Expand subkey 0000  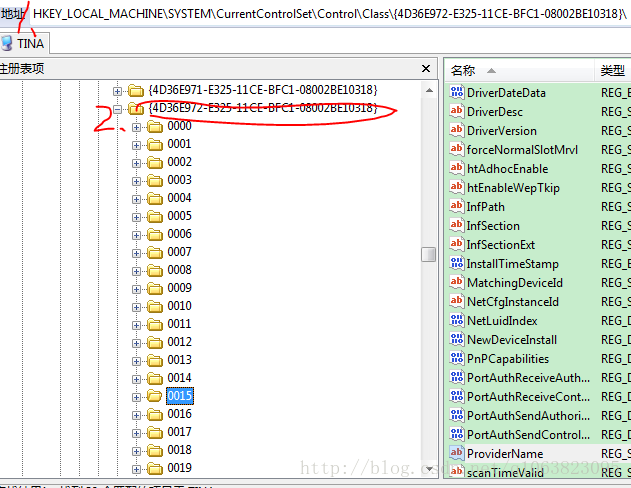click(136, 128)
